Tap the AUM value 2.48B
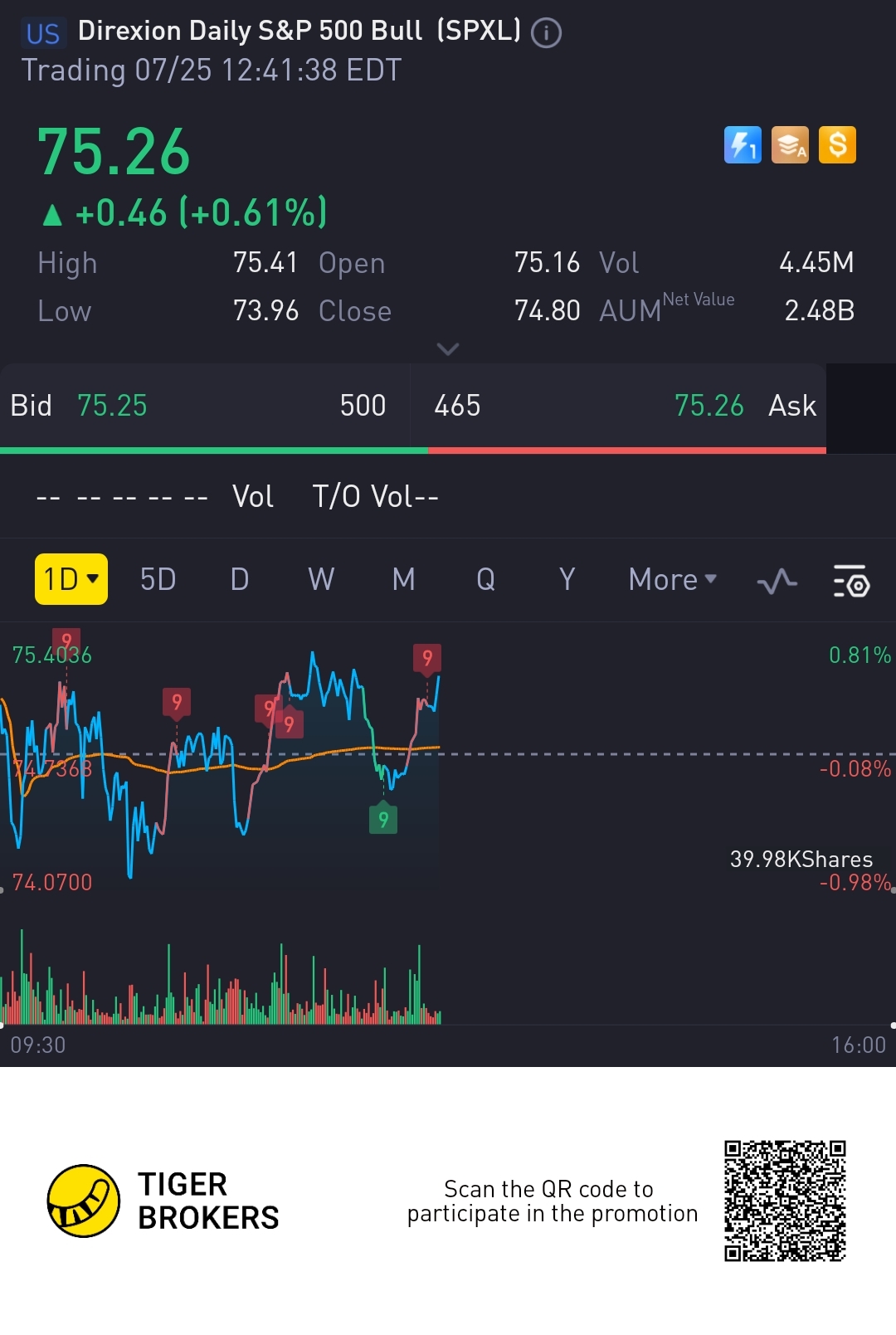Screen dimensions: 896x1335 click(820, 311)
